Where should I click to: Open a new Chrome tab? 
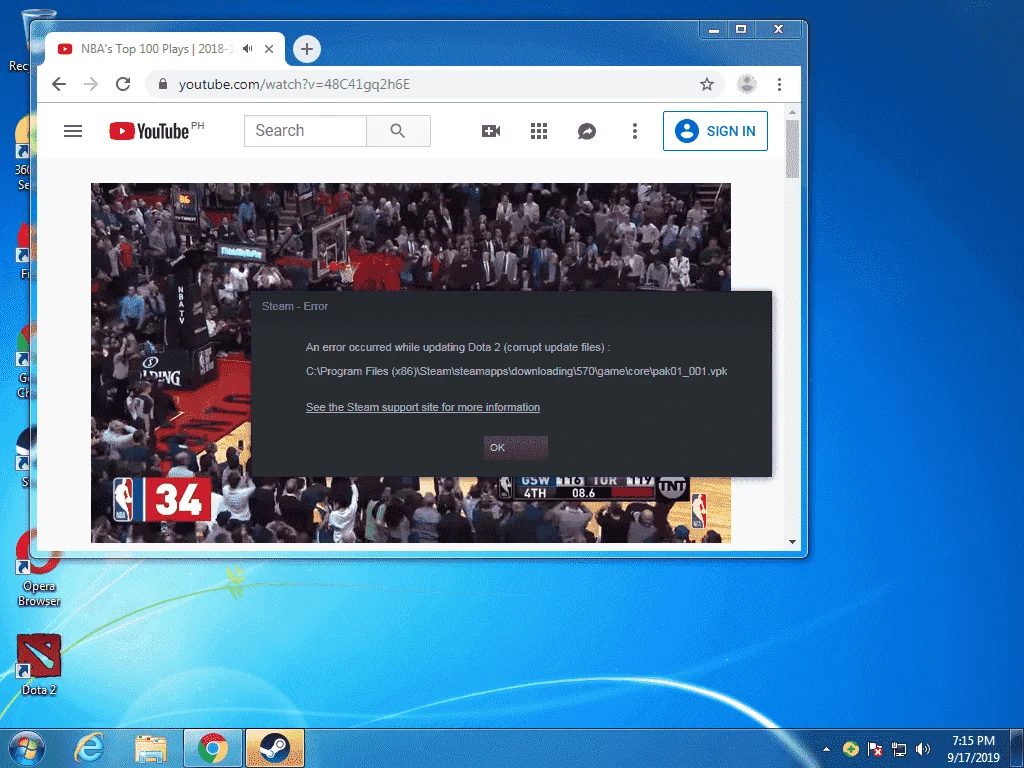tap(306, 49)
